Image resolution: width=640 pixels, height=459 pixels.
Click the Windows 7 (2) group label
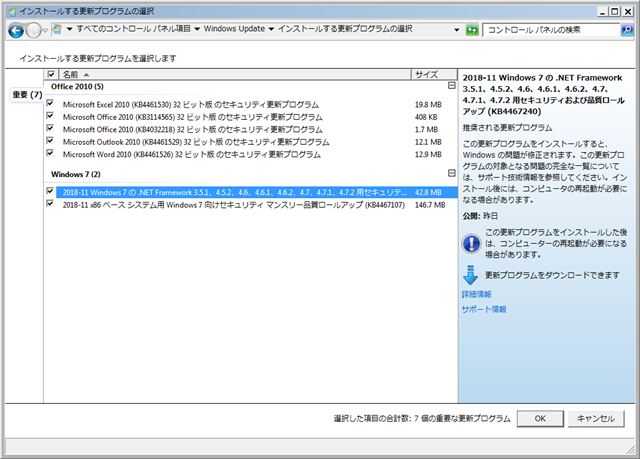point(76,174)
